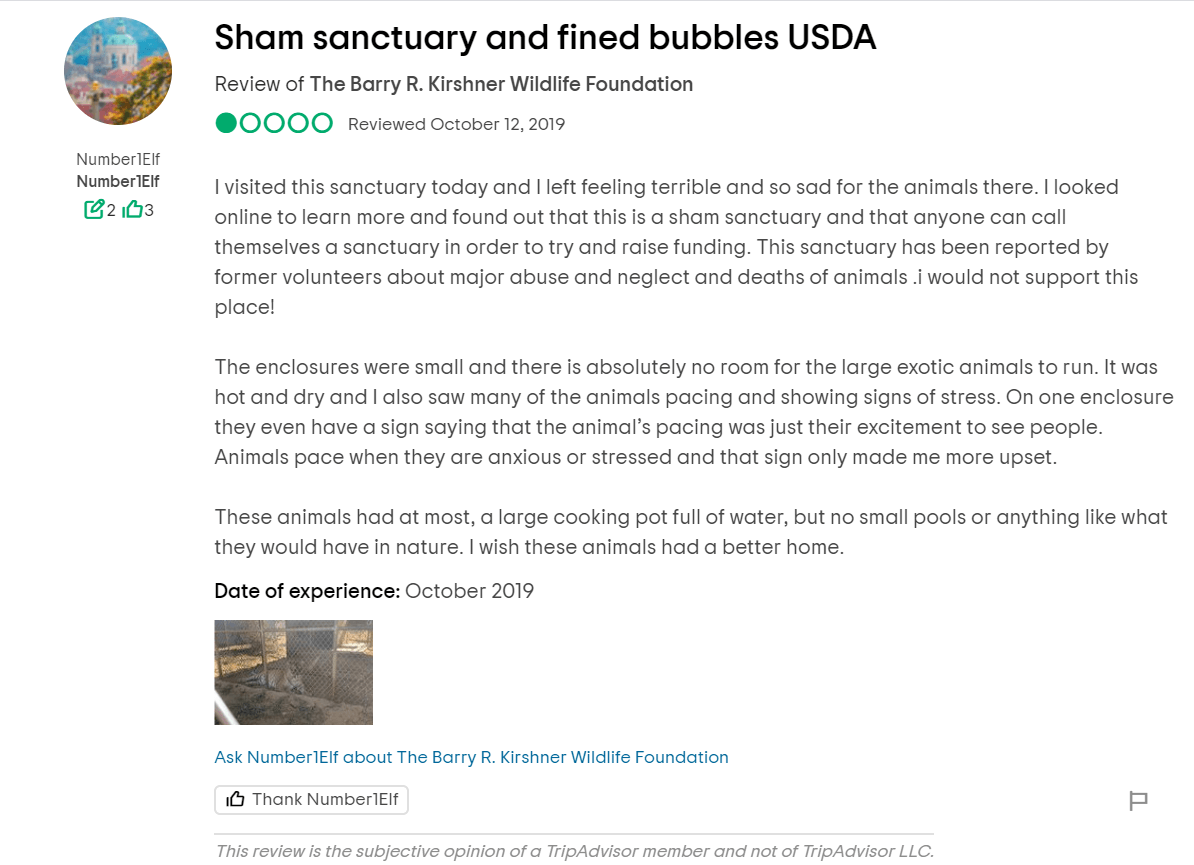Click the pencil contributions icon
The image size is (1194, 865).
[x=94, y=210]
